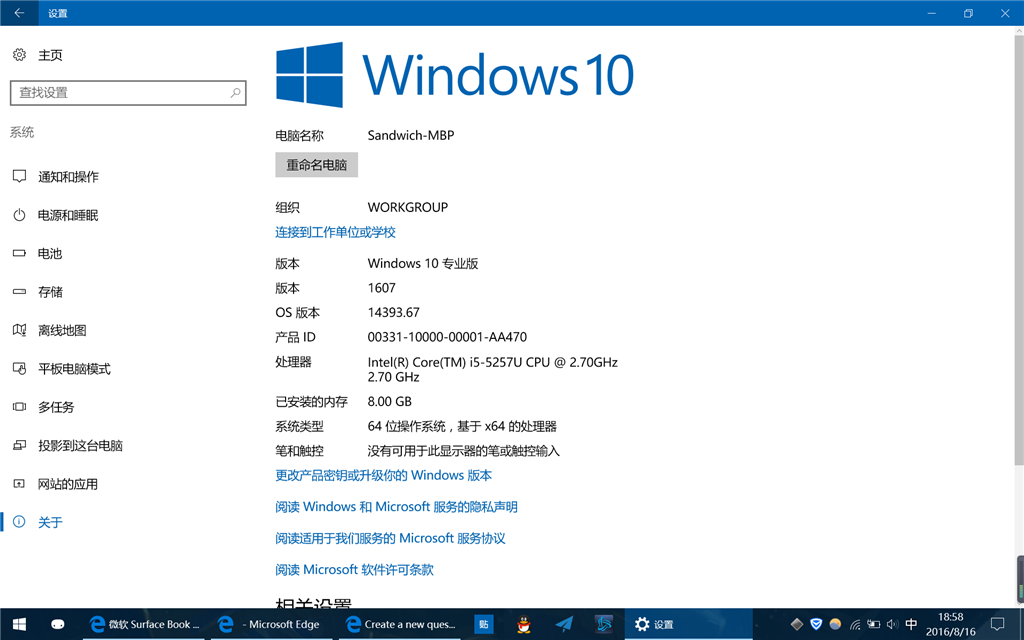
Task: Click the Intel(R) Core(TM) i5-5257U processor text
Action: (492, 370)
